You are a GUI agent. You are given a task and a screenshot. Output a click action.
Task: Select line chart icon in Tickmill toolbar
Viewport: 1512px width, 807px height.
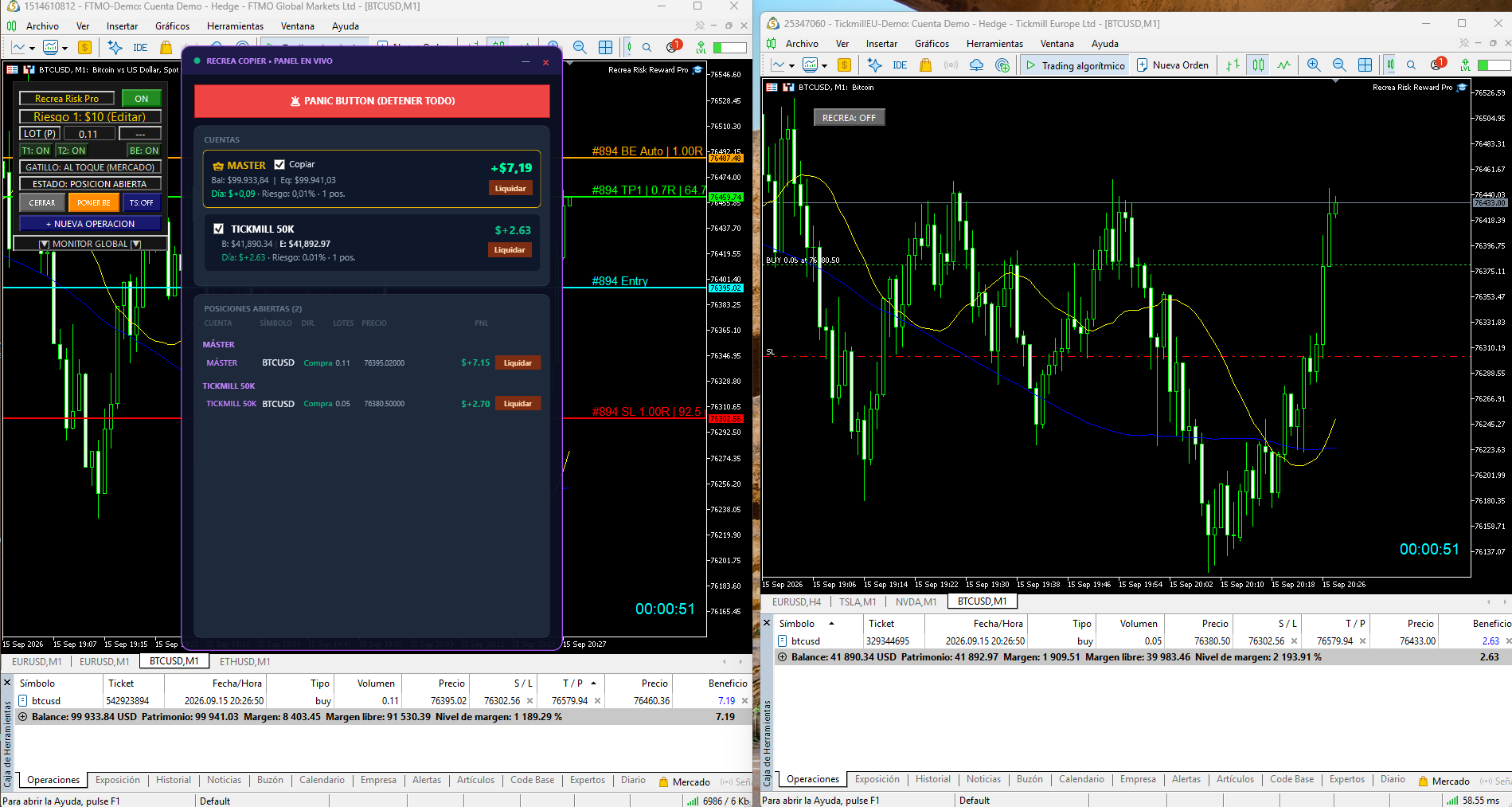1283,65
